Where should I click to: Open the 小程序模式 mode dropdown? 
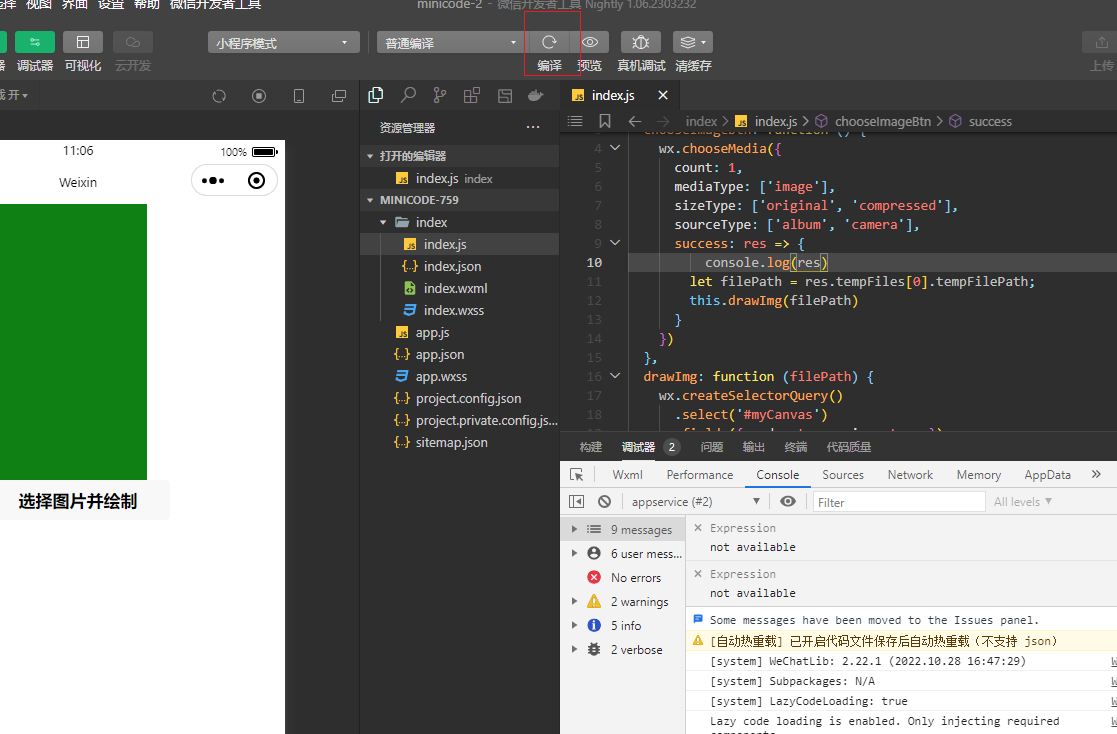[x=284, y=43]
